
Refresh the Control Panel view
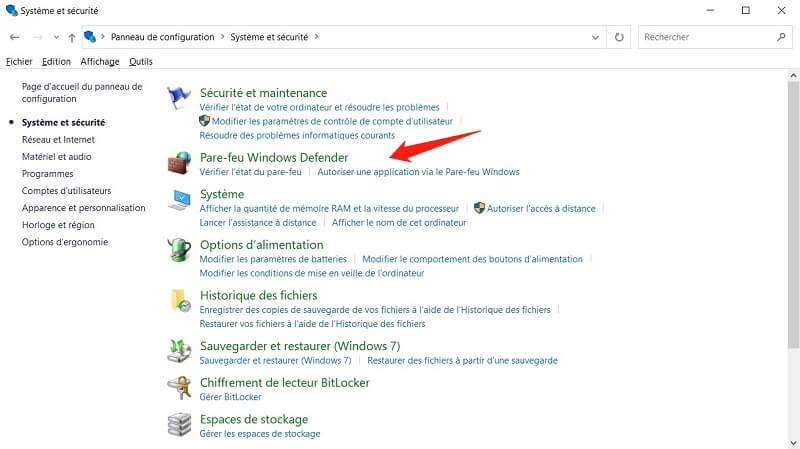pyautogui.click(x=619, y=37)
